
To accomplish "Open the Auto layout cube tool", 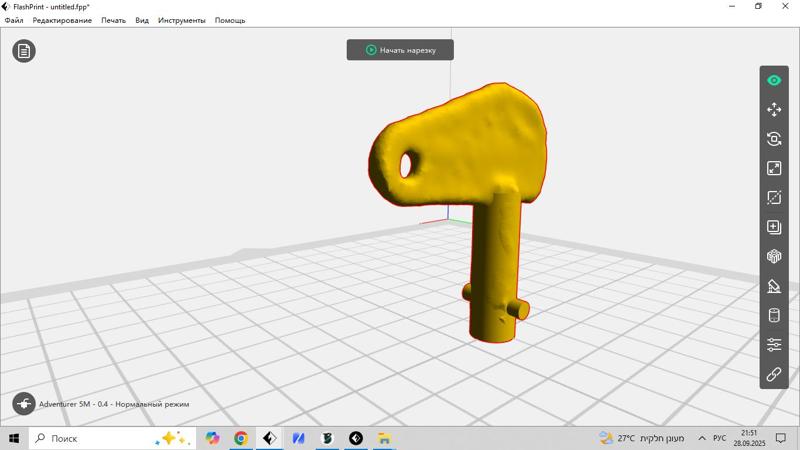I will point(774,256).
